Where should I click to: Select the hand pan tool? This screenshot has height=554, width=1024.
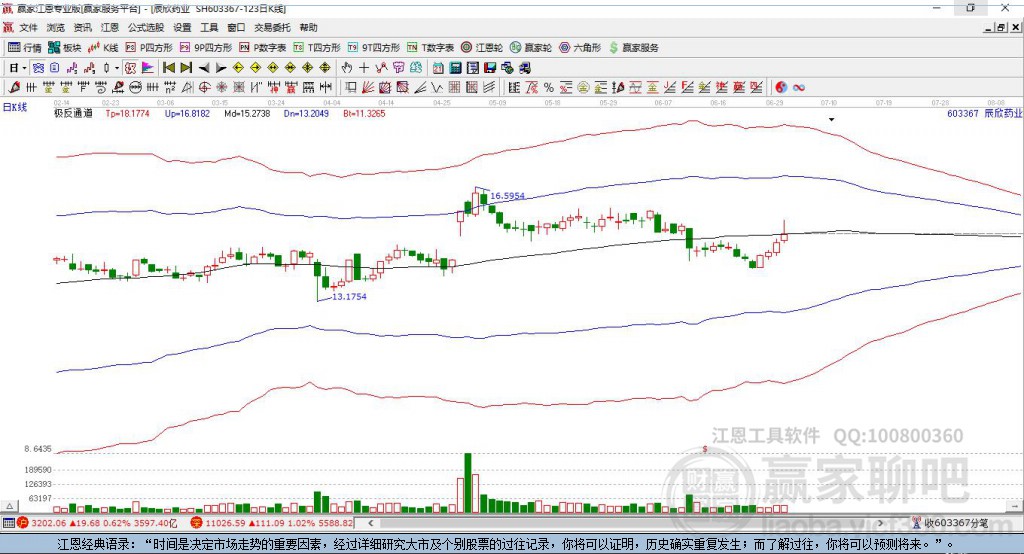[x=347, y=68]
